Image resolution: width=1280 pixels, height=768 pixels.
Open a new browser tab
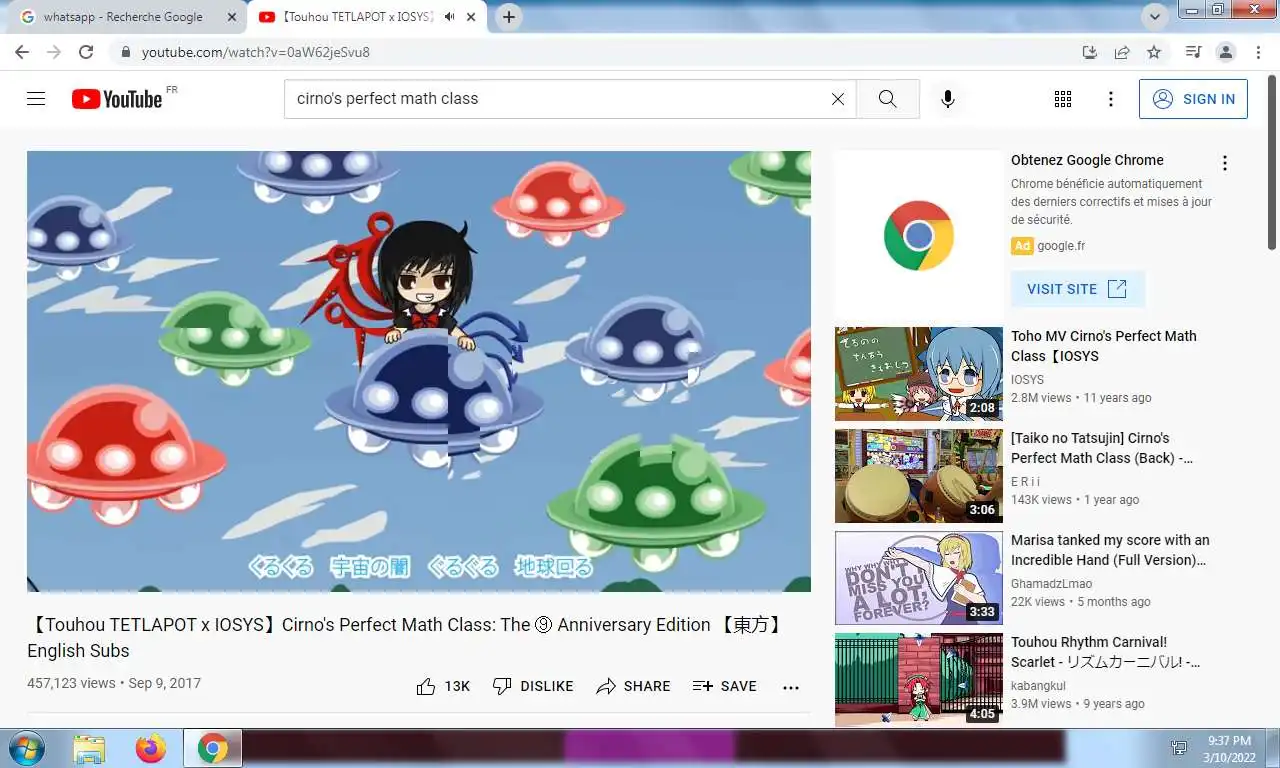click(x=509, y=17)
